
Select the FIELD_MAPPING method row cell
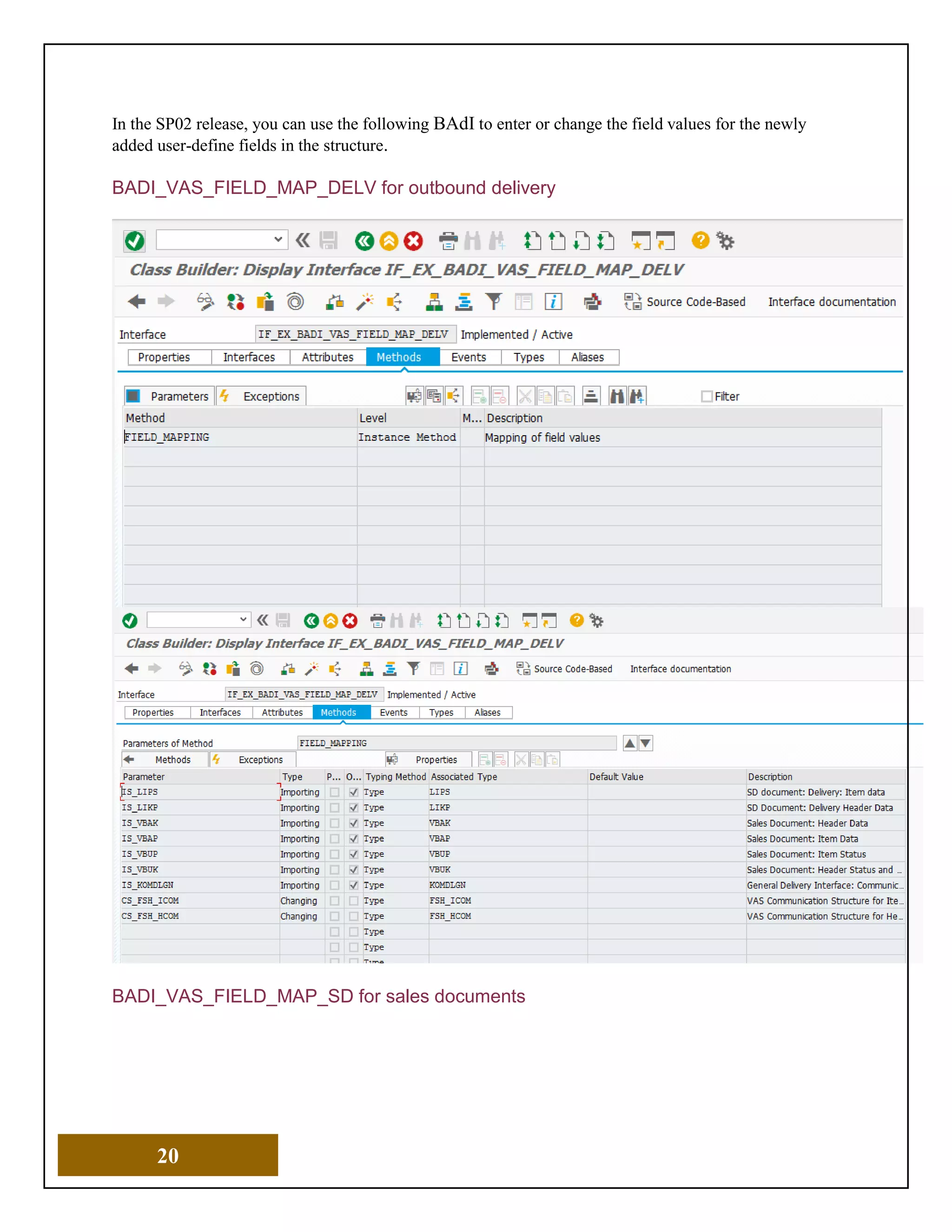(x=240, y=437)
